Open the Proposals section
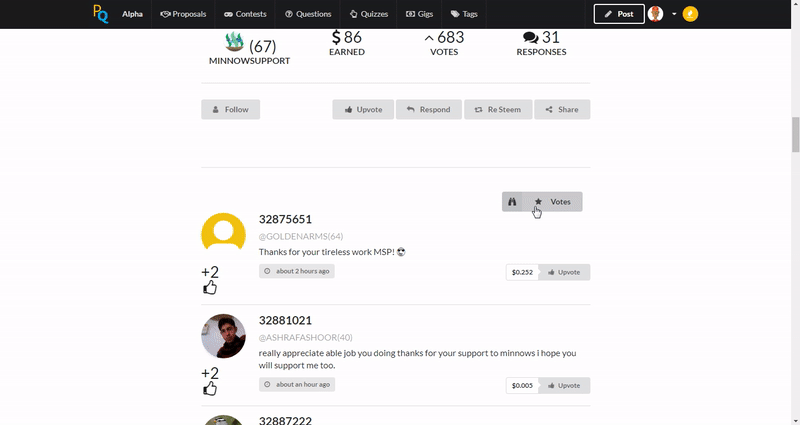Viewport: 800px width, 425px height. [183, 14]
